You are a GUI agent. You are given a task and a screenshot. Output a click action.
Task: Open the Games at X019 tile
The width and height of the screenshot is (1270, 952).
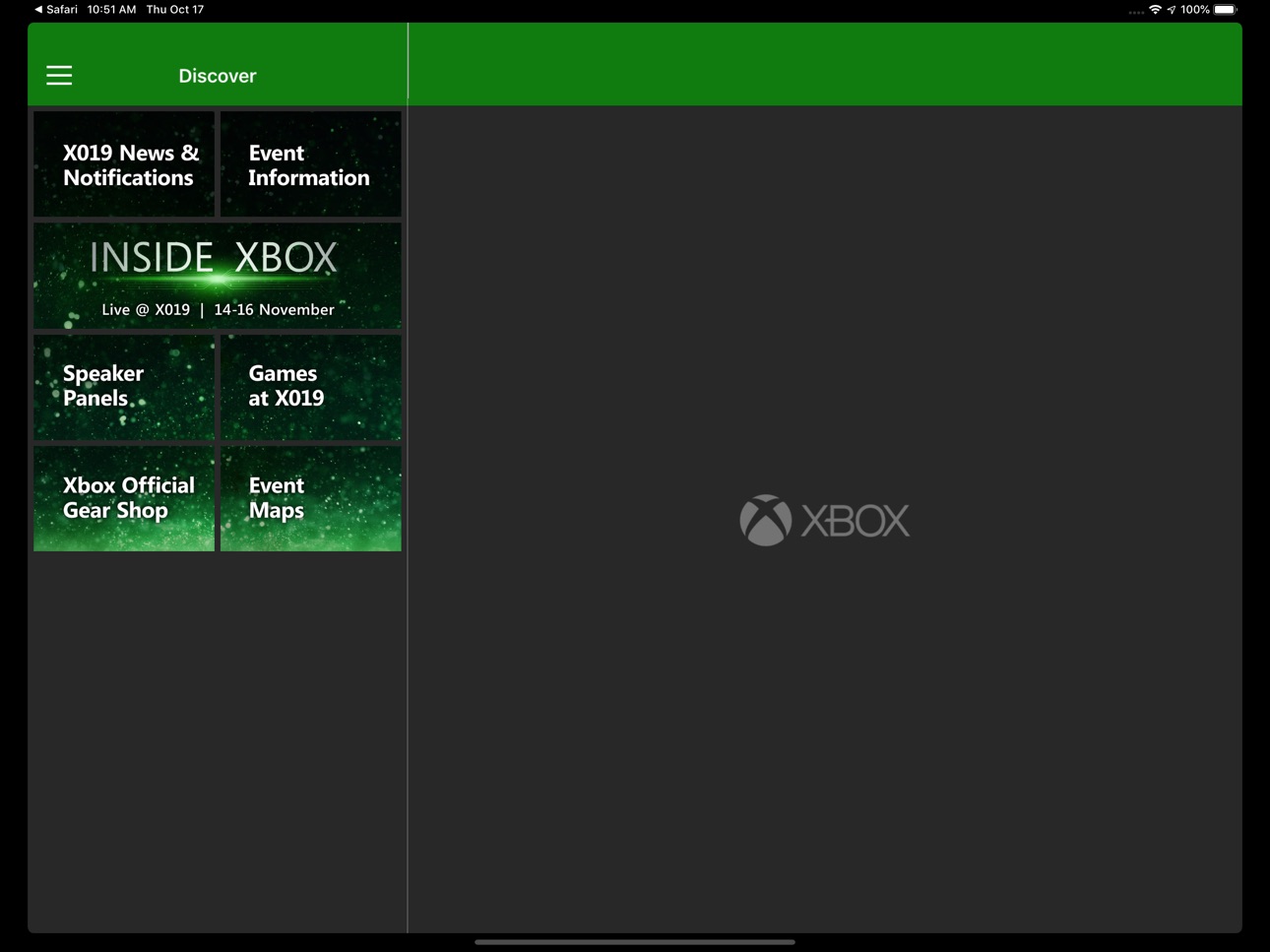pos(311,387)
